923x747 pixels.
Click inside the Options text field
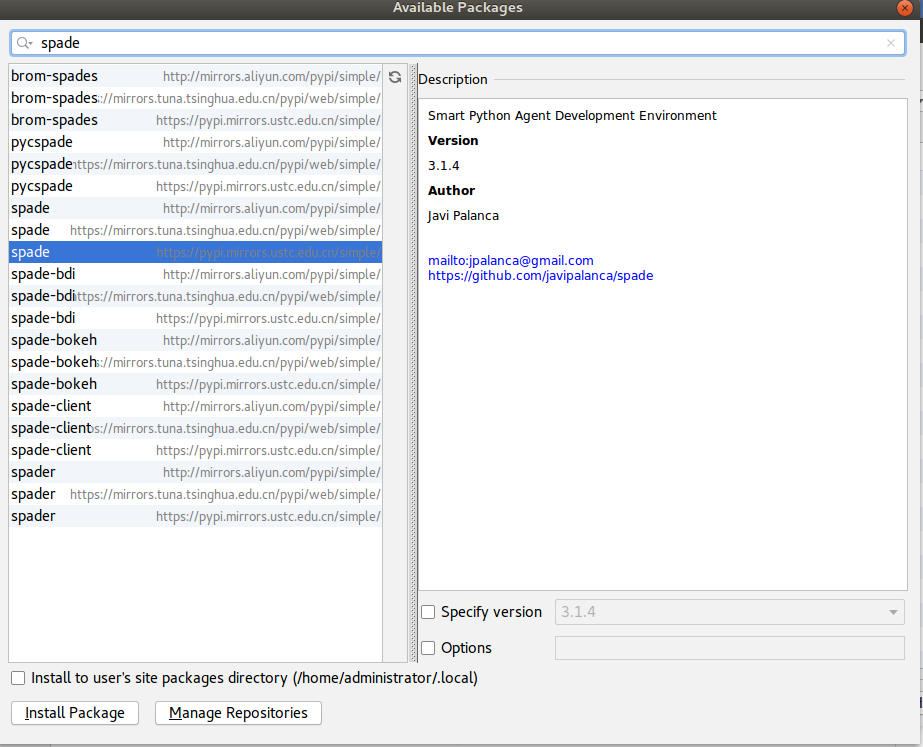pyautogui.click(x=729, y=648)
